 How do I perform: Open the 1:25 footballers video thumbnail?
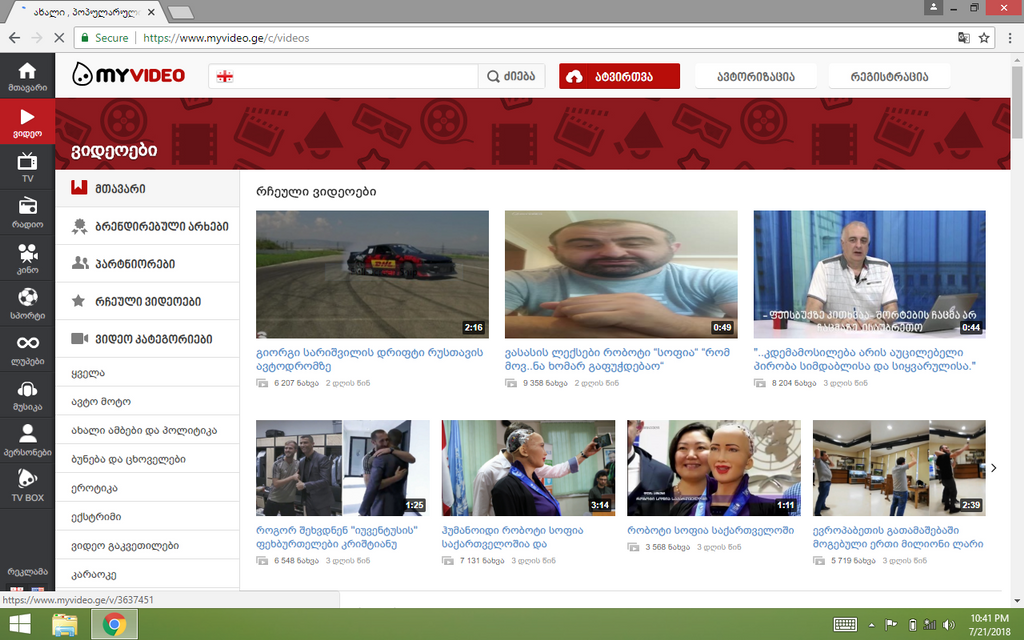343,468
